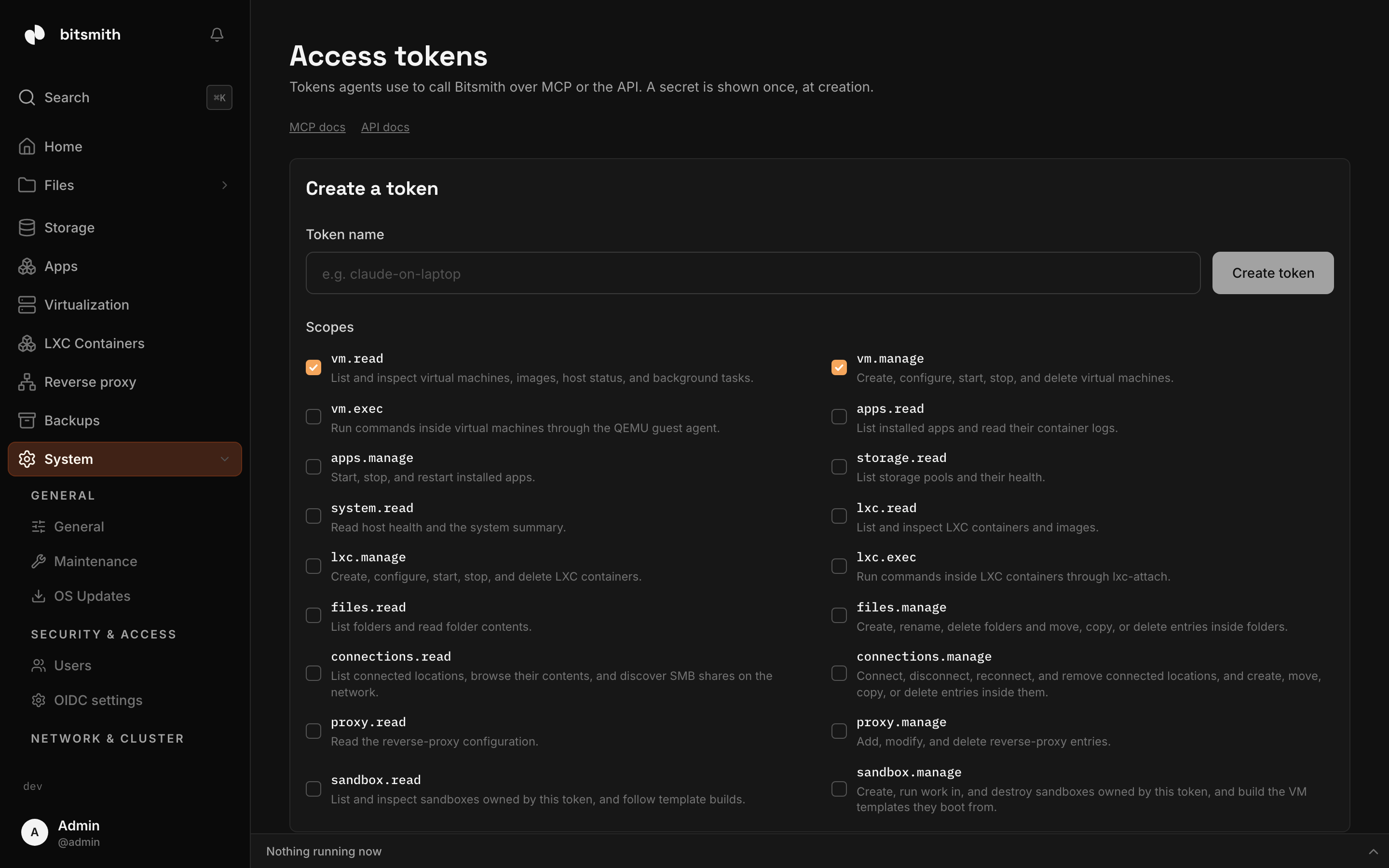Click the Search field in sidebar
Screen dimensions: 1389x868
coord(124,97)
